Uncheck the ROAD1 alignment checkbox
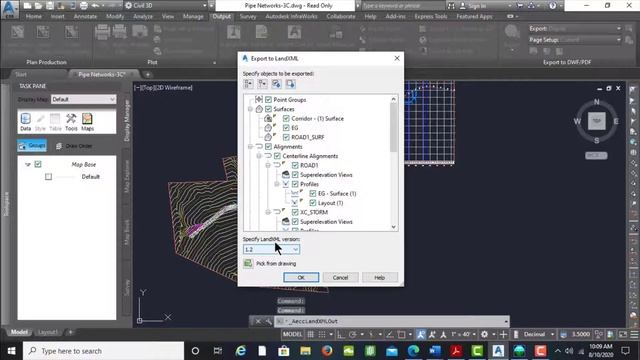The width and height of the screenshot is (640, 360). [x=295, y=165]
